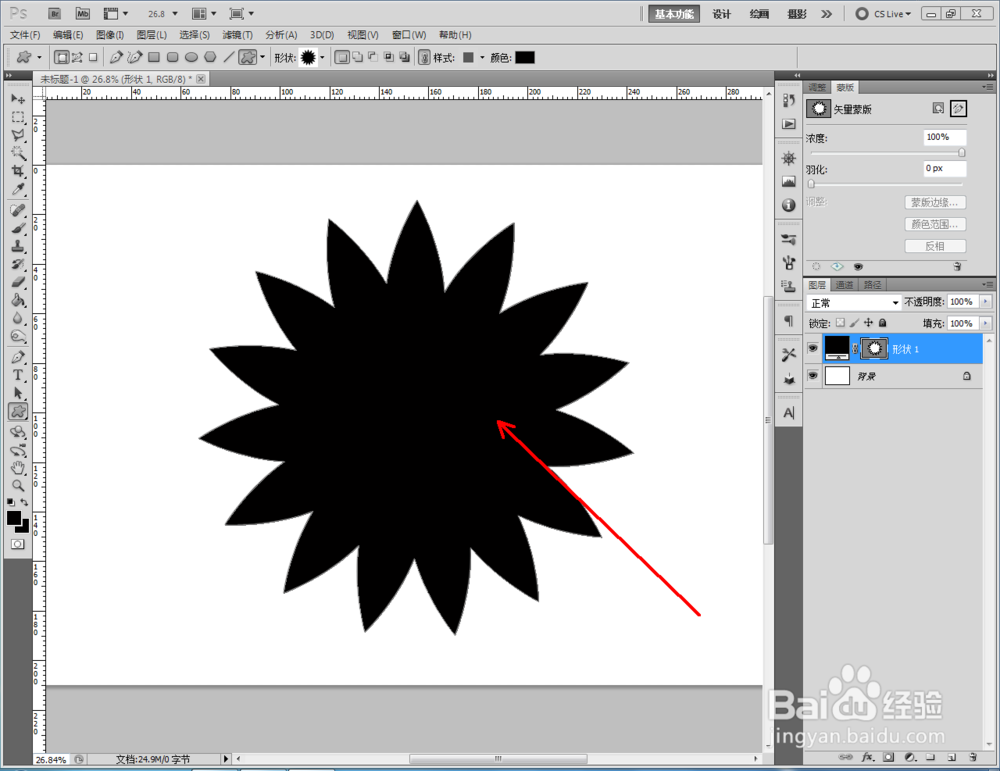Click 反相 button in Masks panel
Image resolution: width=1000 pixels, height=771 pixels.
(935, 246)
